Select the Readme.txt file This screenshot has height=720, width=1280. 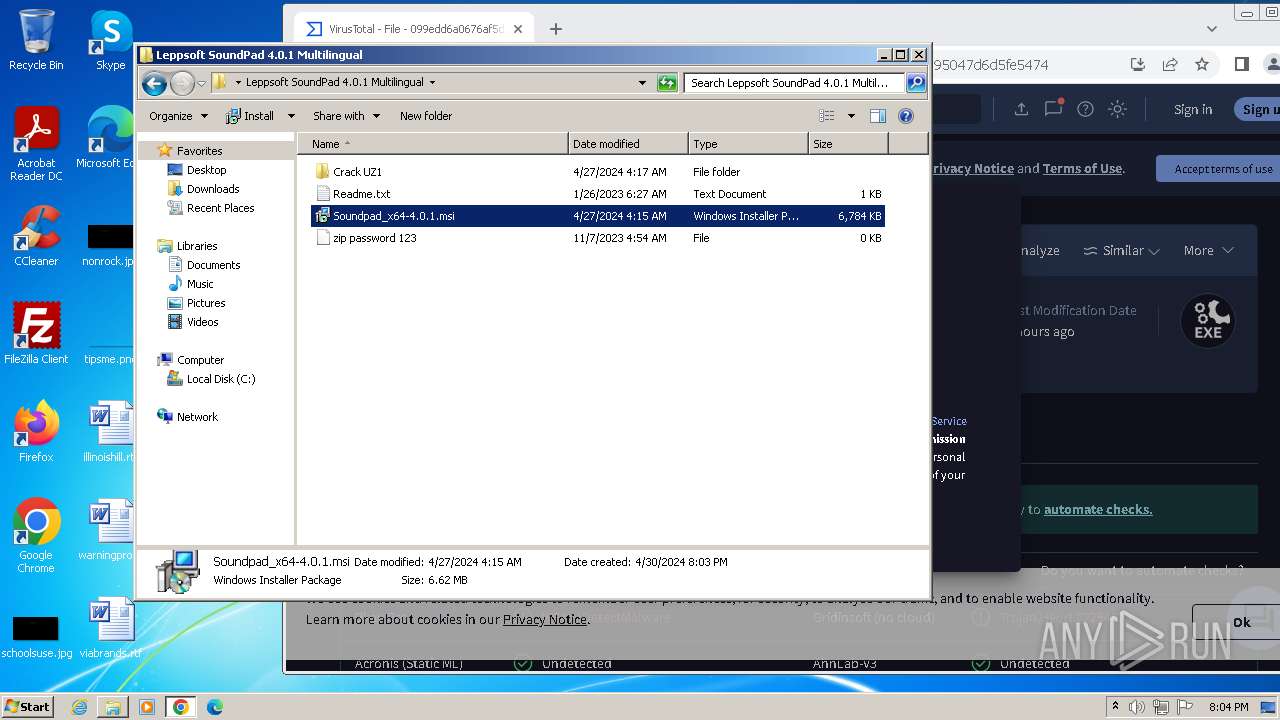point(597,194)
